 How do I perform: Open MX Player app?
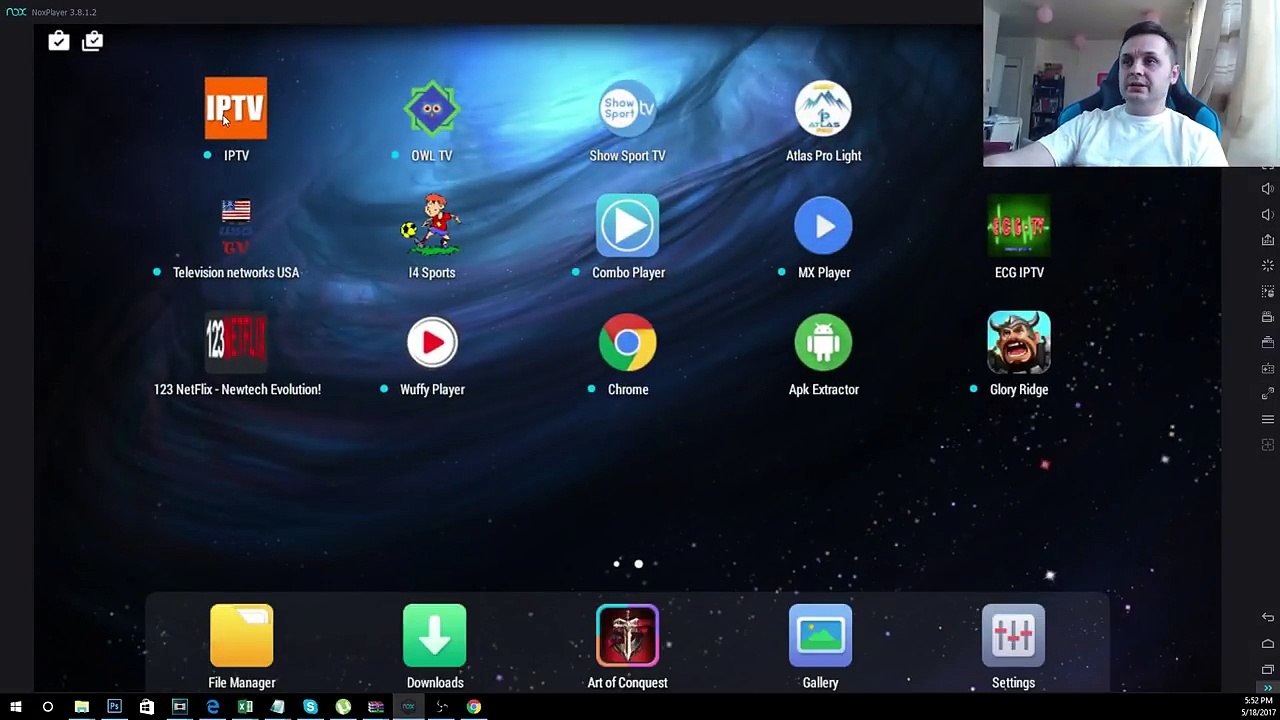tap(824, 225)
